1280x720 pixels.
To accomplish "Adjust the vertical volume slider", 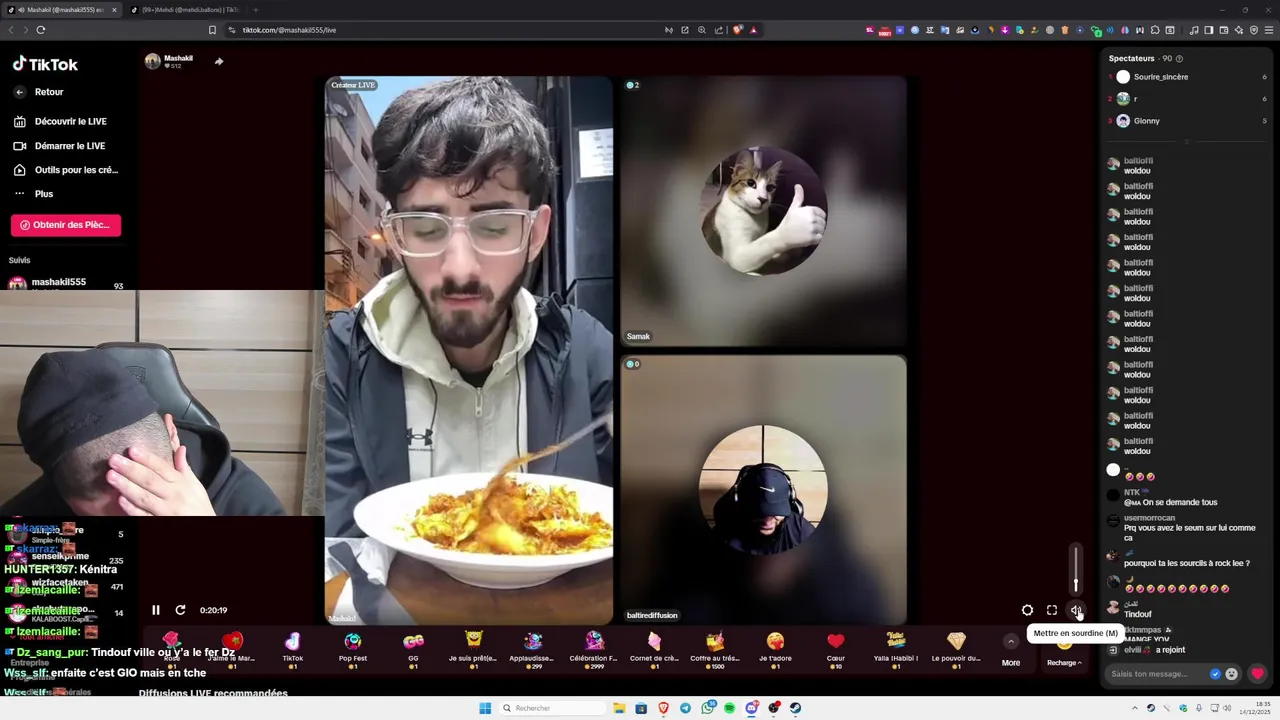I will tap(1076, 570).
